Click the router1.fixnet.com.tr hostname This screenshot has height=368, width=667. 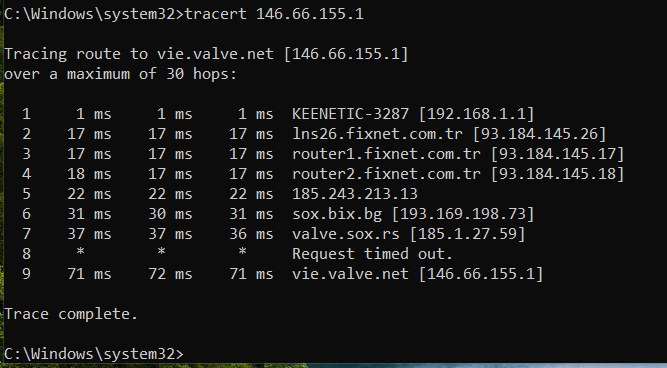coord(386,154)
